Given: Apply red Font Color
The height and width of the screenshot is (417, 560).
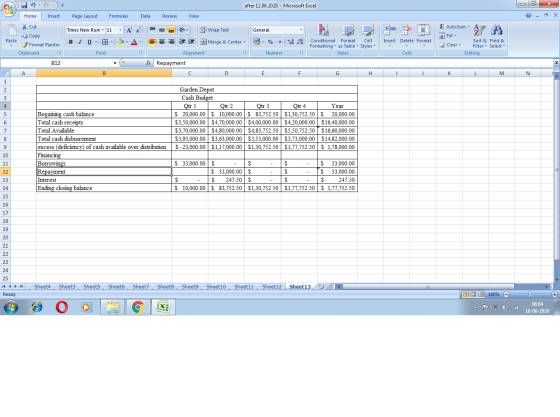Looking at the screenshot, I should 134,42.
